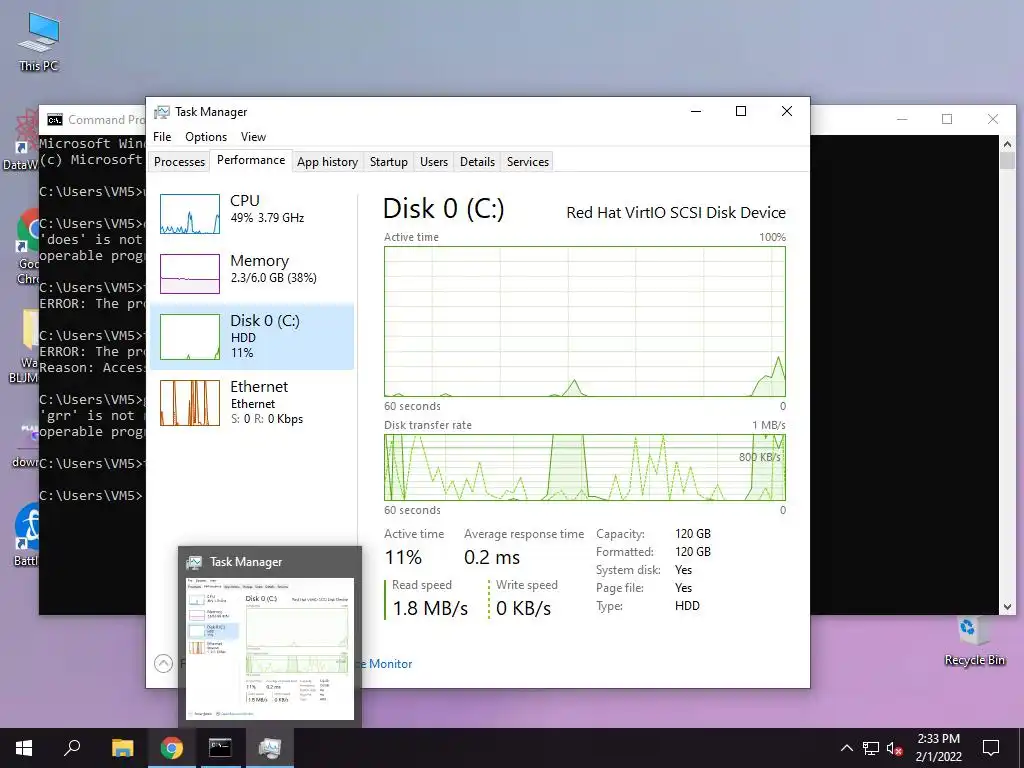The height and width of the screenshot is (768, 1024).
Task: Open File Explorer from the taskbar
Action: click(x=122, y=748)
